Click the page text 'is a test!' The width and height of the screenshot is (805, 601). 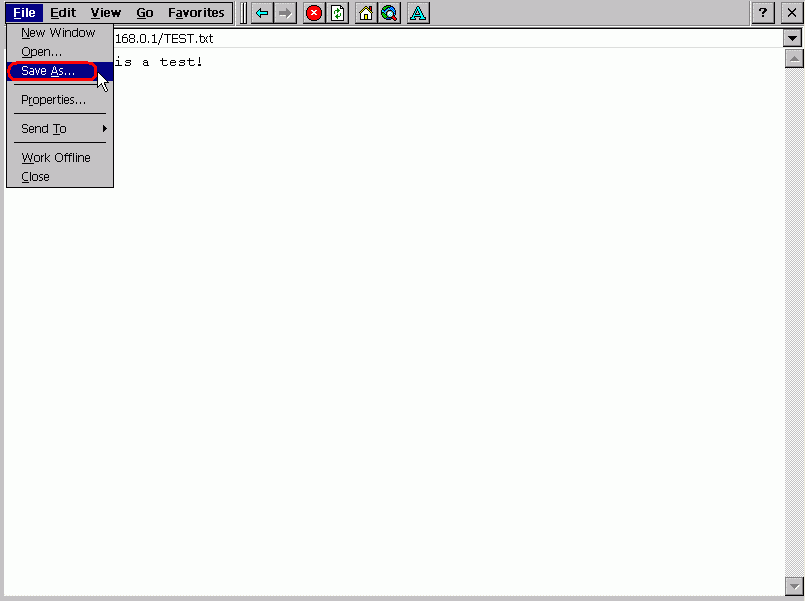click(159, 62)
